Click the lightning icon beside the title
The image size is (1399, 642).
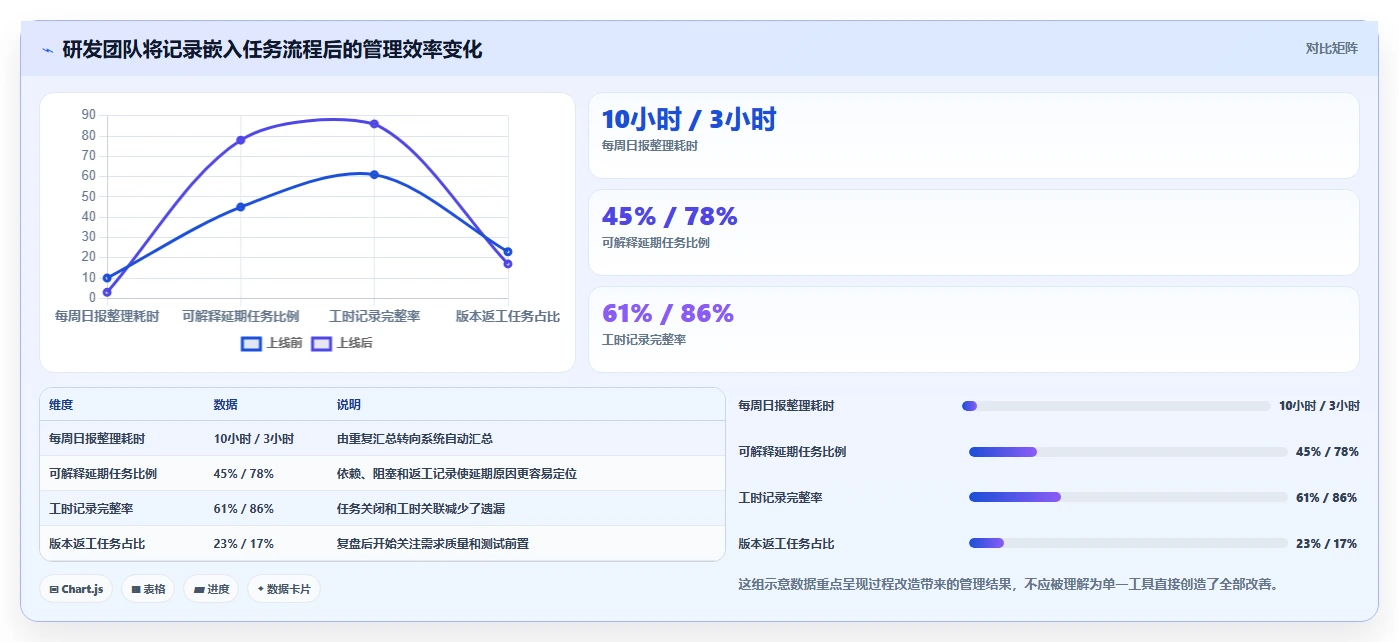[47, 50]
